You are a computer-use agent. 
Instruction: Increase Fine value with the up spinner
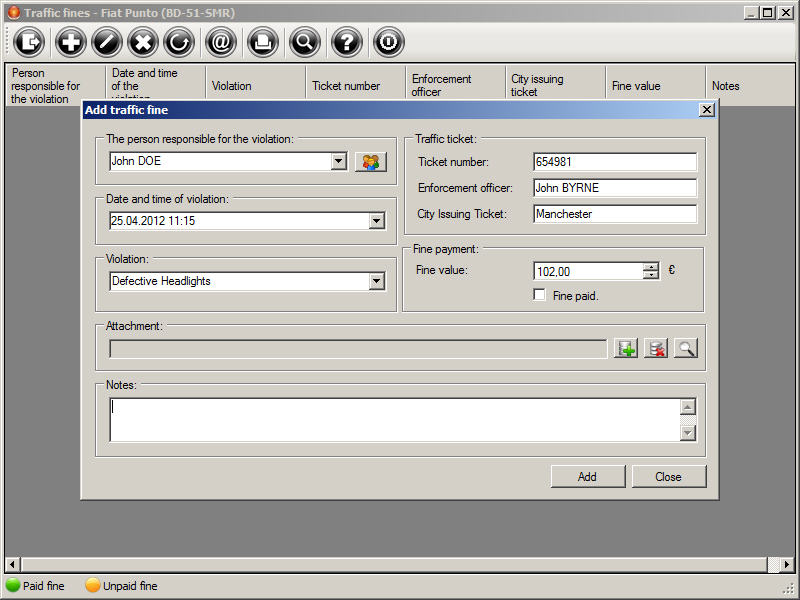[x=651, y=266]
